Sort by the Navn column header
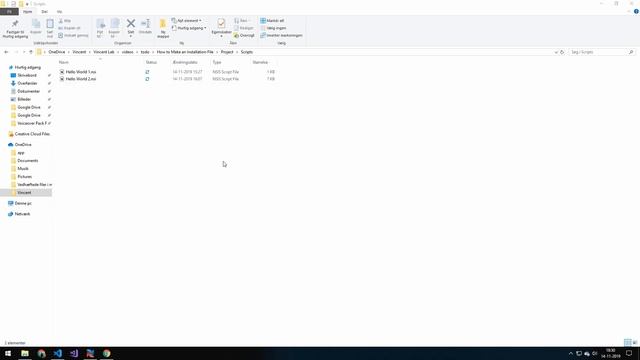 (64, 62)
